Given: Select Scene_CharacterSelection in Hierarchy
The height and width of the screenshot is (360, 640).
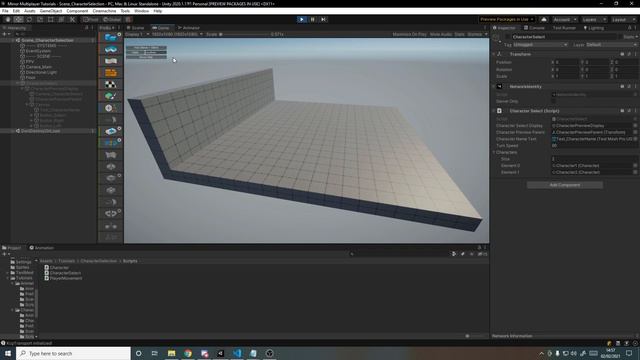Looking at the screenshot, I should 47,40.
